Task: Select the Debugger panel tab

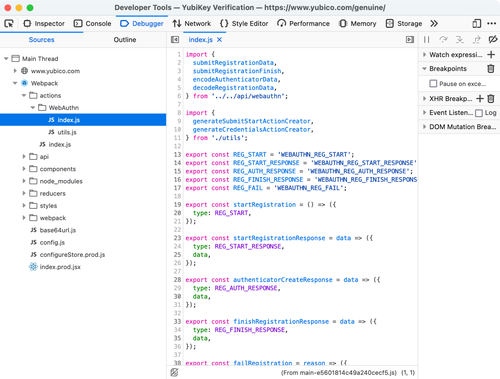Action: tap(142, 24)
